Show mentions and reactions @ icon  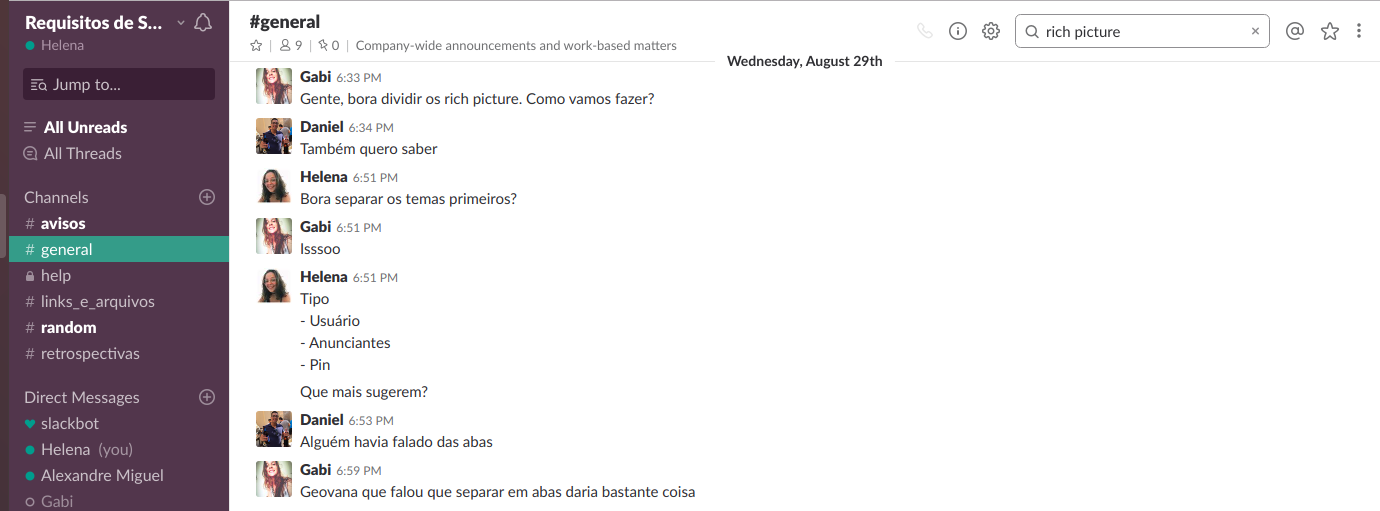point(1295,31)
